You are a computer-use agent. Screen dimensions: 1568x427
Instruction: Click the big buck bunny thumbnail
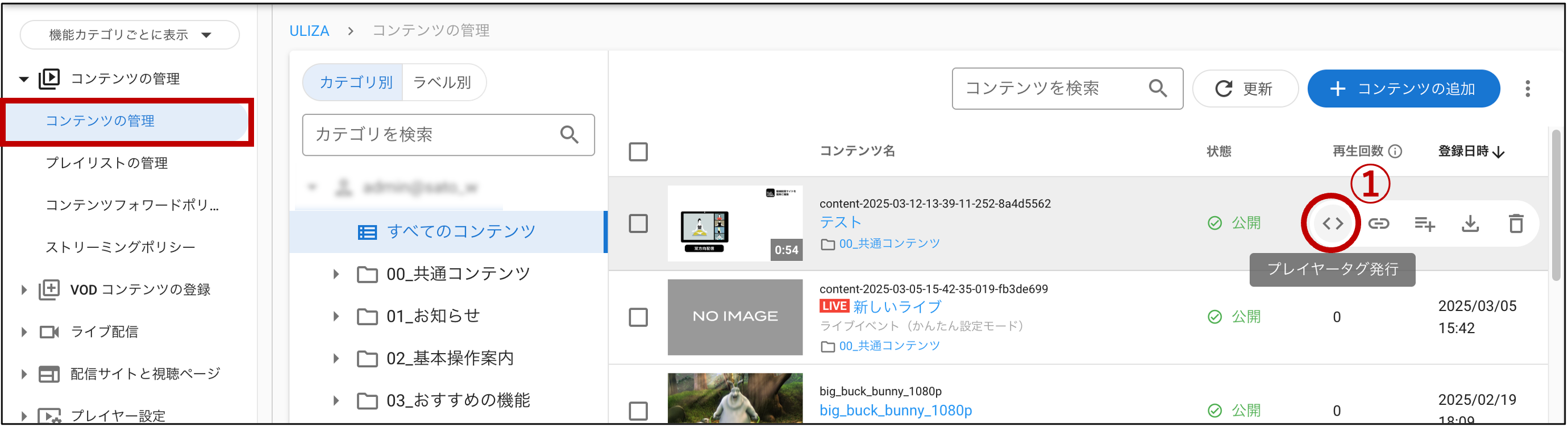point(735,398)
